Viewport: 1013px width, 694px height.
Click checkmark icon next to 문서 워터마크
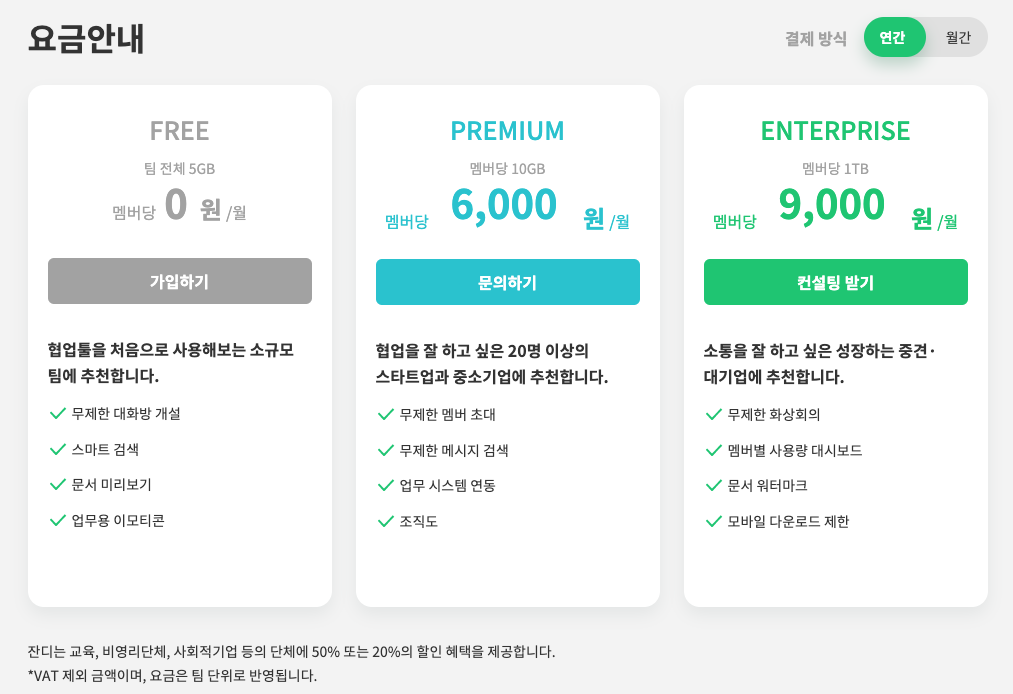714,485
